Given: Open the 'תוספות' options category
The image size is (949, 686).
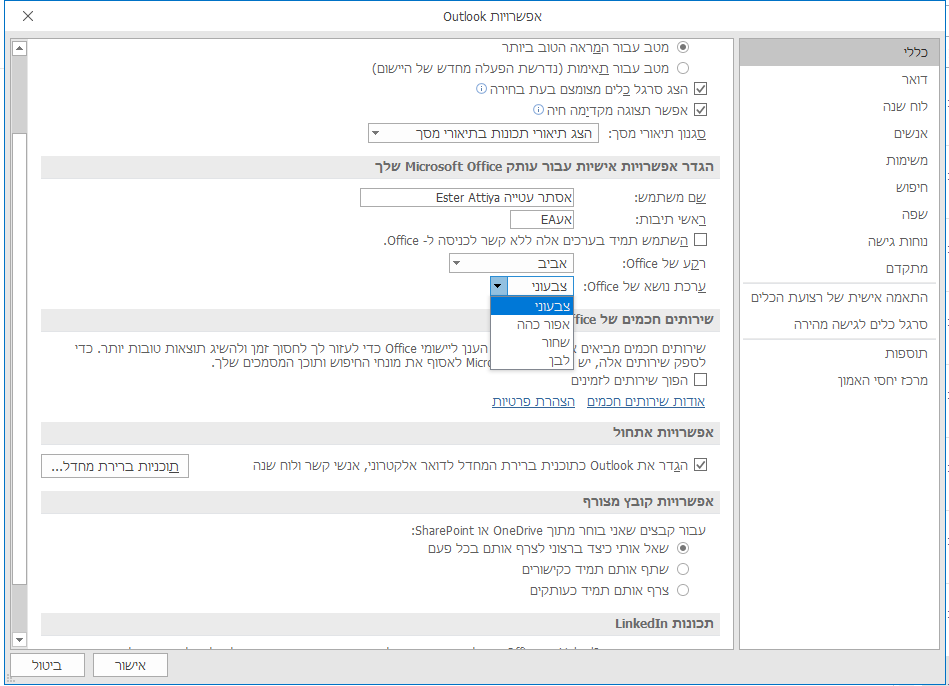Looking at the screenshot, I should coord(839,354).
